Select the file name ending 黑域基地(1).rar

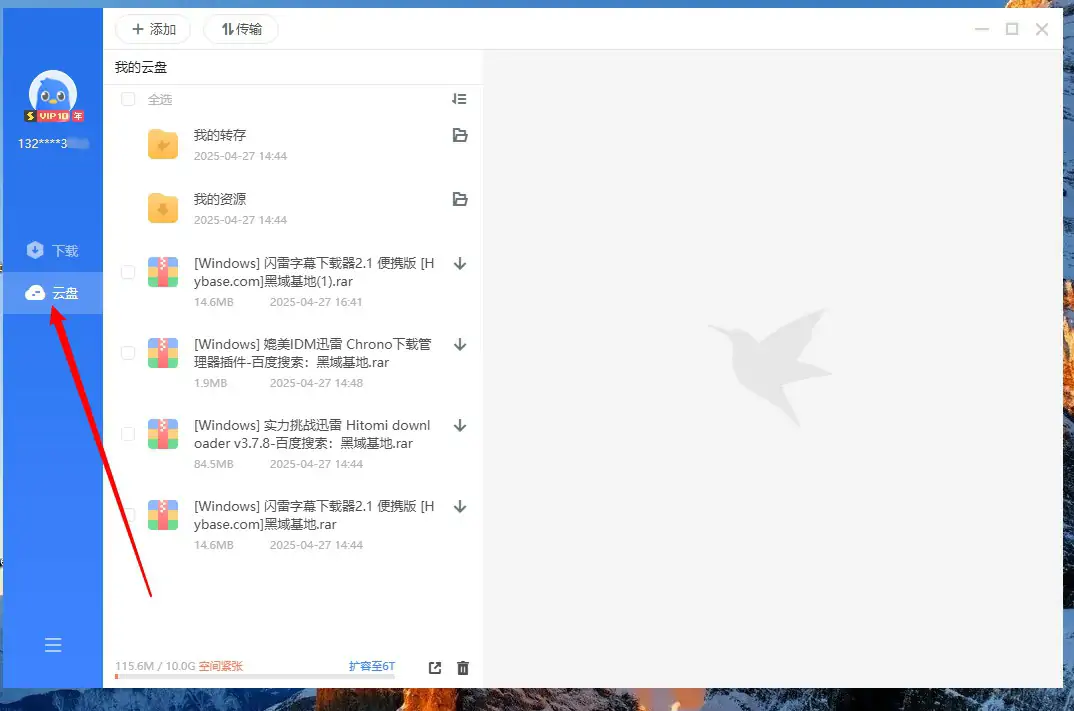314,273
